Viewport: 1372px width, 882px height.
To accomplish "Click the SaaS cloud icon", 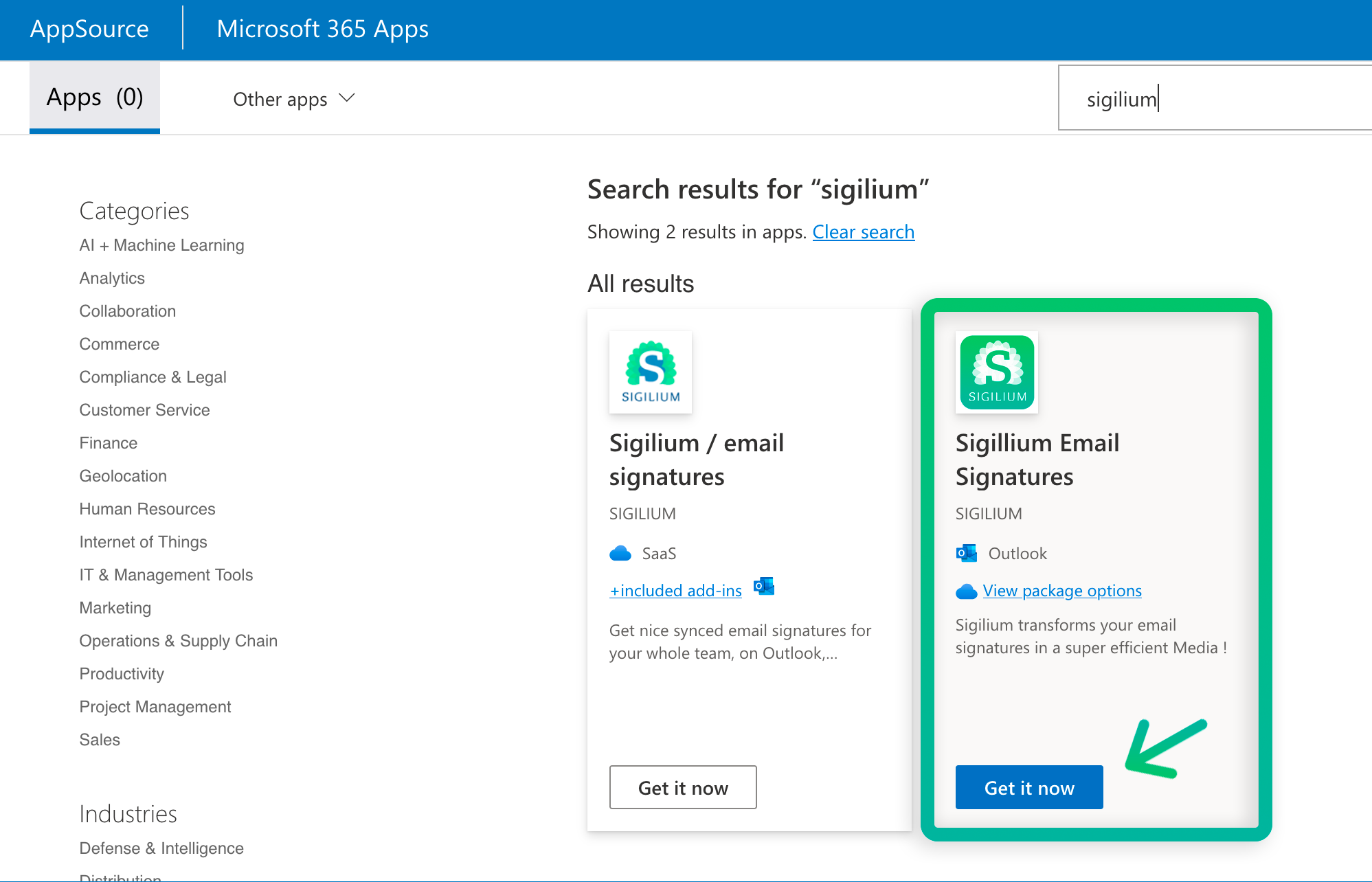I will [x=620, y=554].
